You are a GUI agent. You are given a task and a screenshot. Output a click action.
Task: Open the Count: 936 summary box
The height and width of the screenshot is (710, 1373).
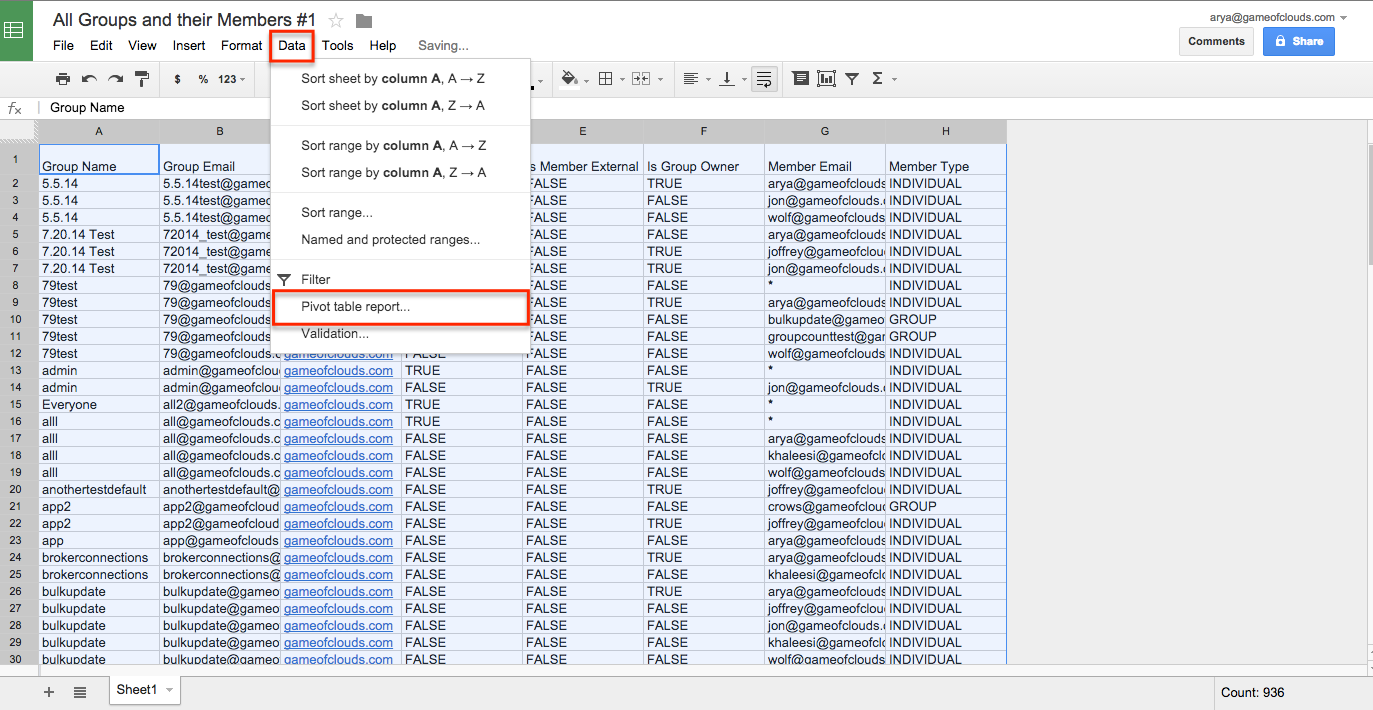(x=1295, y=692)
